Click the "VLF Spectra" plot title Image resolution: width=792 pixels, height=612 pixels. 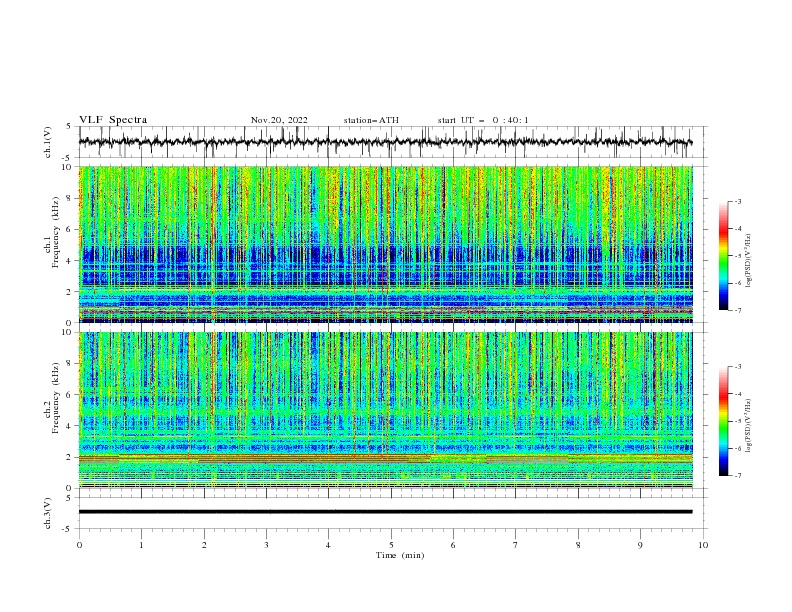coord(113,120)
